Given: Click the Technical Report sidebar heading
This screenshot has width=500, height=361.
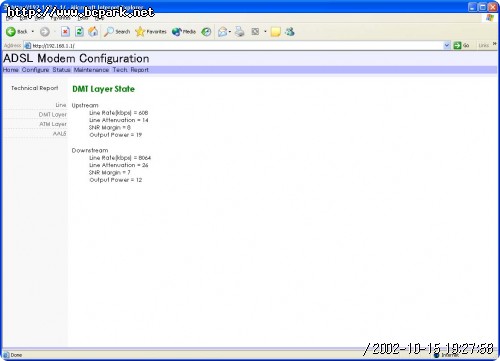Looking at the screenshot, I should (x=35, y=88).
